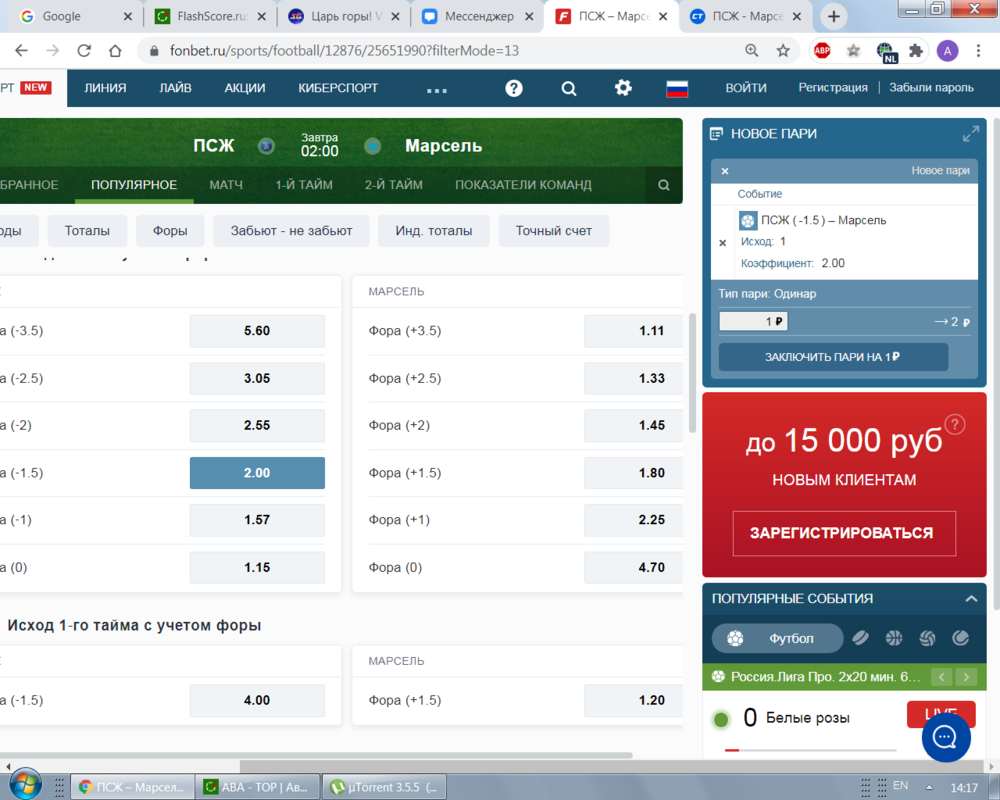The image size is (1000, 800).
Task: Open the ЛАЙВ menu
Action: pyautogui.click(x=175, y=88)
